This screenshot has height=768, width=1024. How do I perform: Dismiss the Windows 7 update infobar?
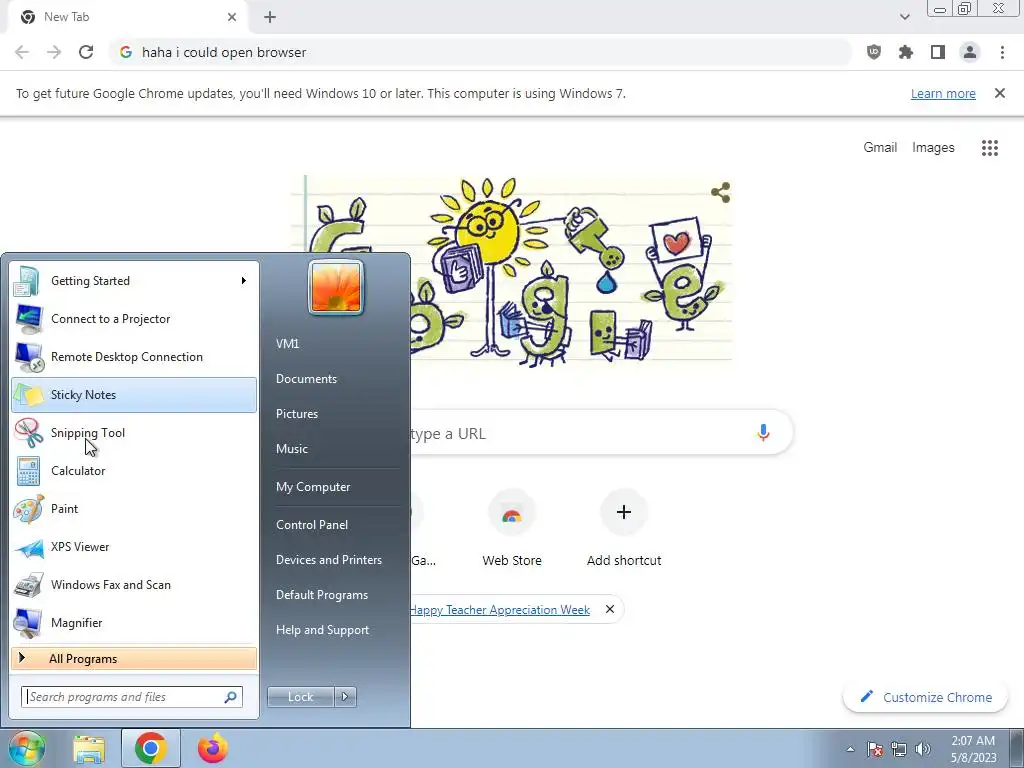click(1000, 93)
